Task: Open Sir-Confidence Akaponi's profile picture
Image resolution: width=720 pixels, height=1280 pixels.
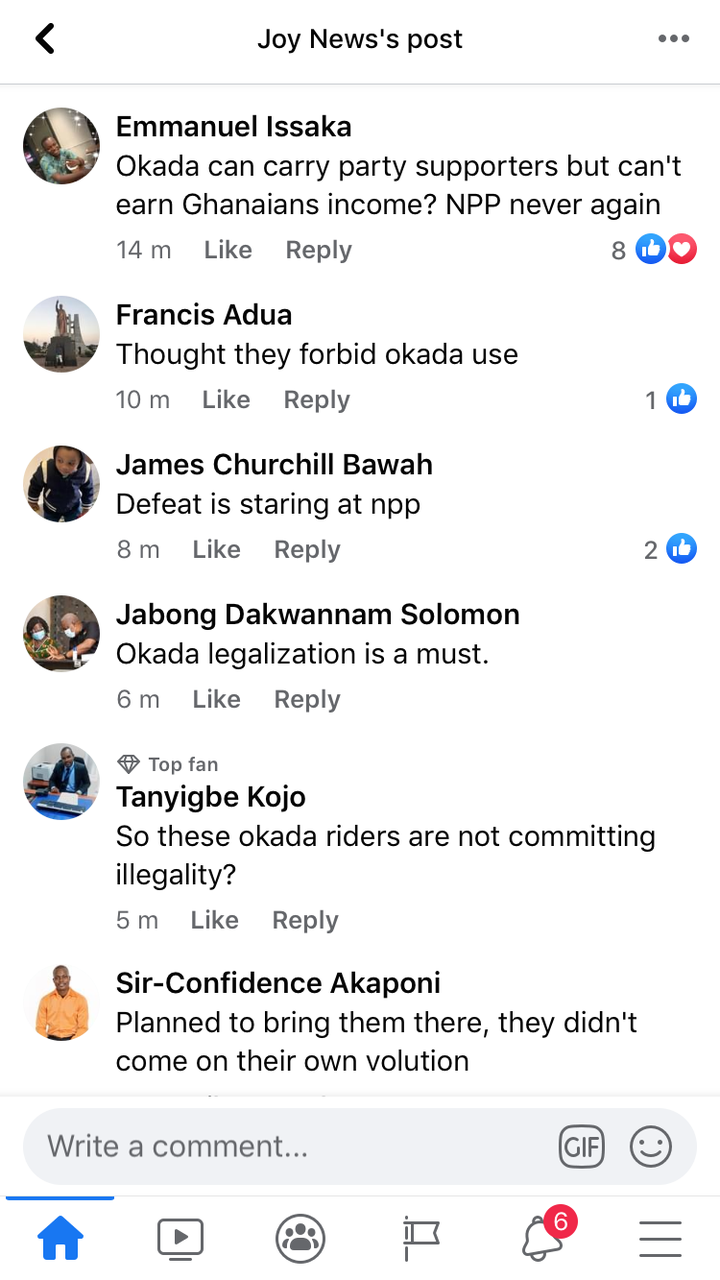Action: point(62,1001)
